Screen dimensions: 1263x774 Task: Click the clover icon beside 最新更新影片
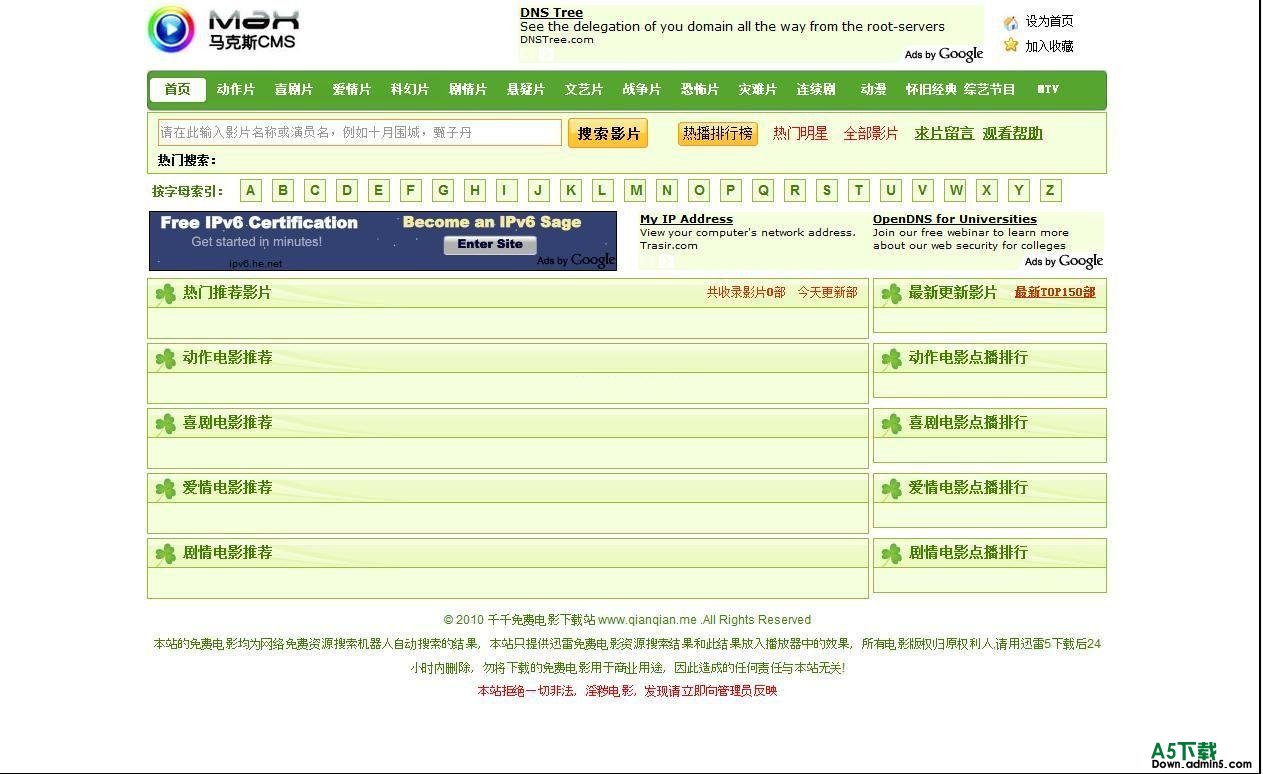(891, 294)
